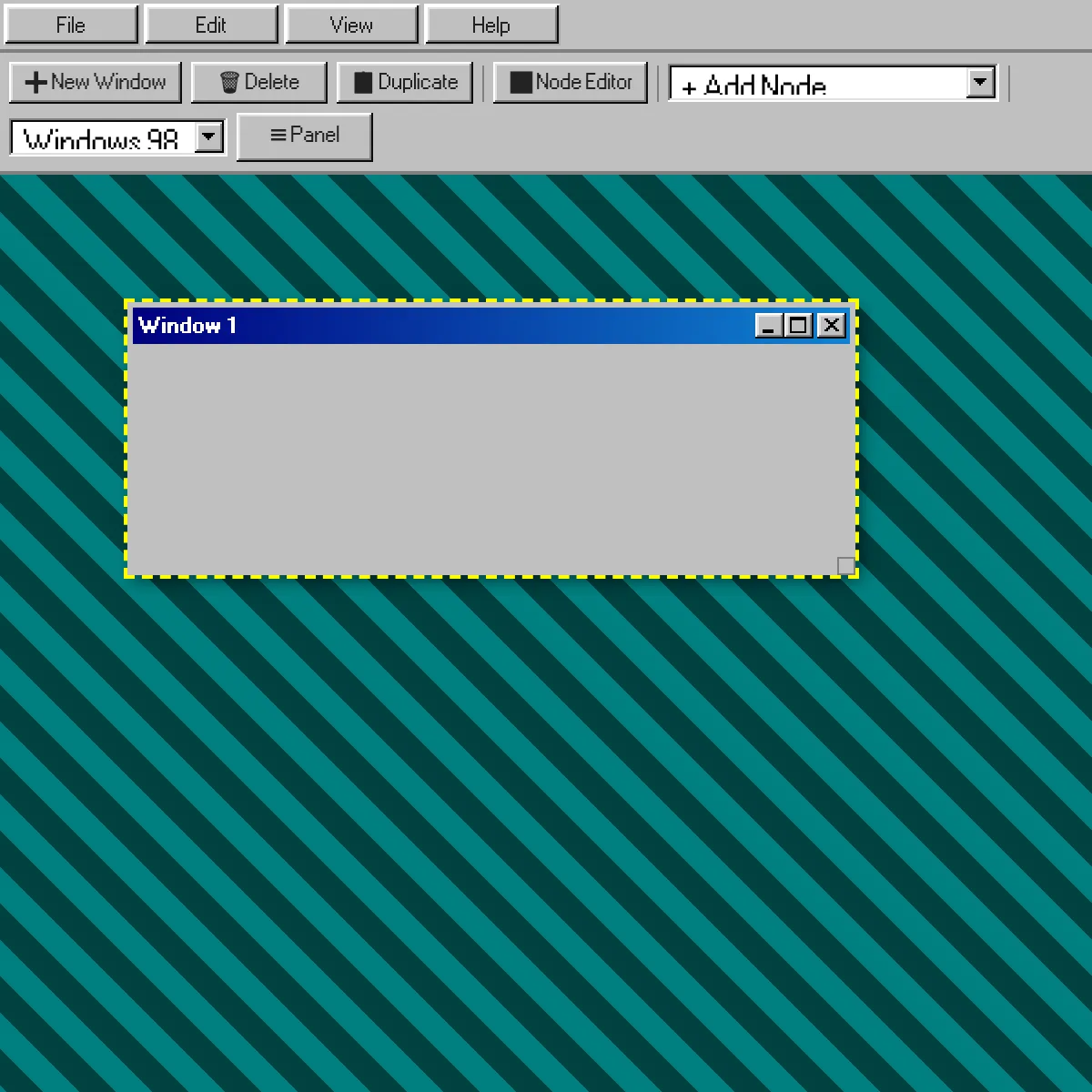Expand the Add Node dropdown arrow
The image size is (1092, 1092).
click(x=980, y=83)
